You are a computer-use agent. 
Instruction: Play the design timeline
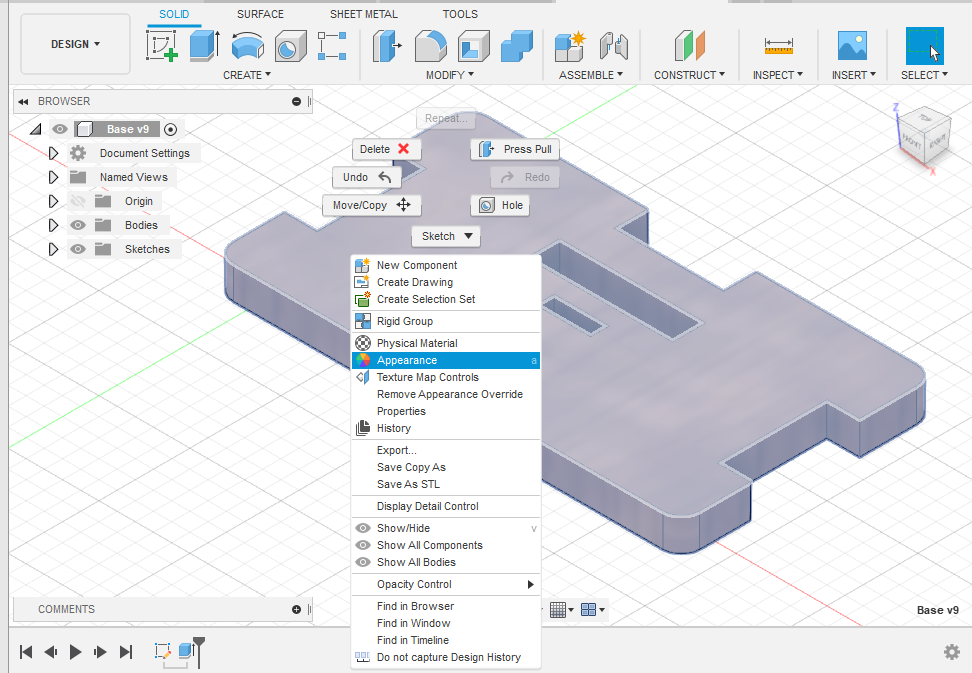click(x=76, y=651)
